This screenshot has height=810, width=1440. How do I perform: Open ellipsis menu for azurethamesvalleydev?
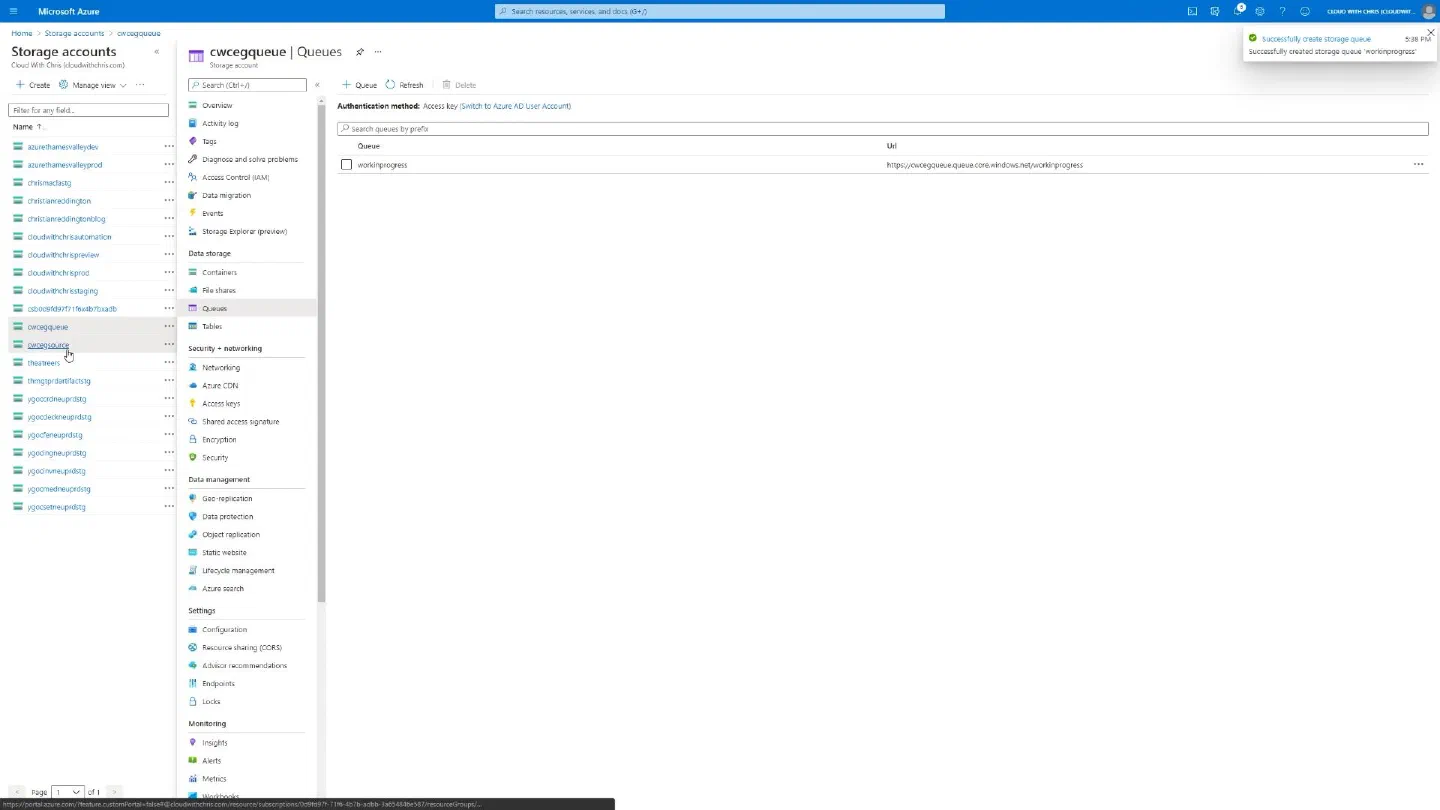point(169,147)
